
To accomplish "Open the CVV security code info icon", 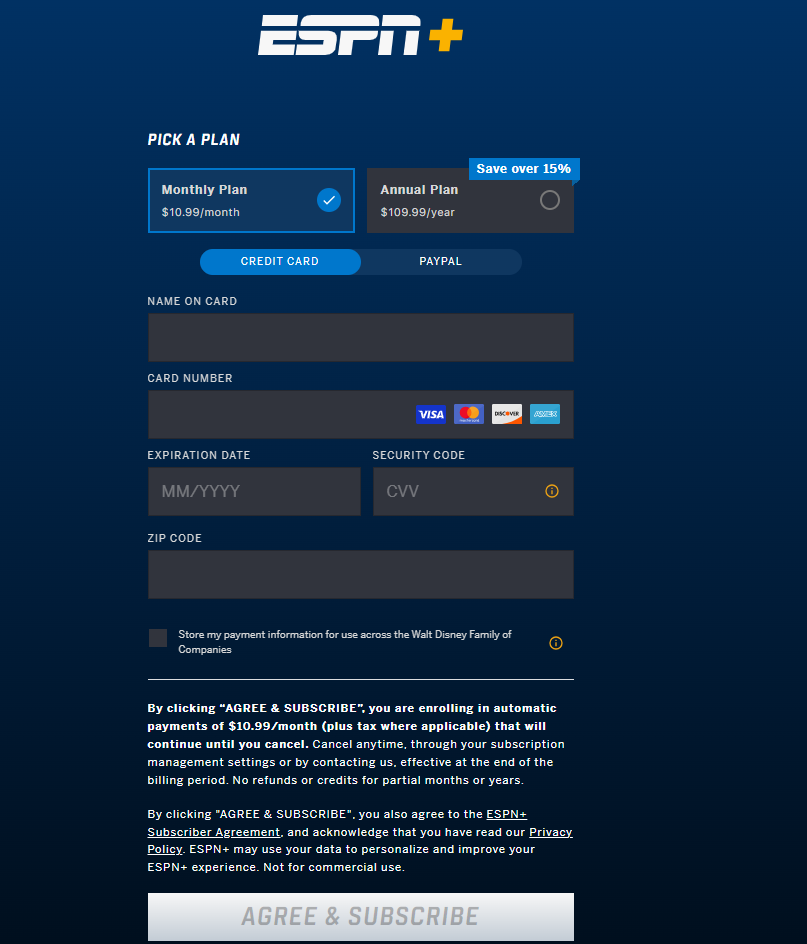I will [x=552, y=491].
